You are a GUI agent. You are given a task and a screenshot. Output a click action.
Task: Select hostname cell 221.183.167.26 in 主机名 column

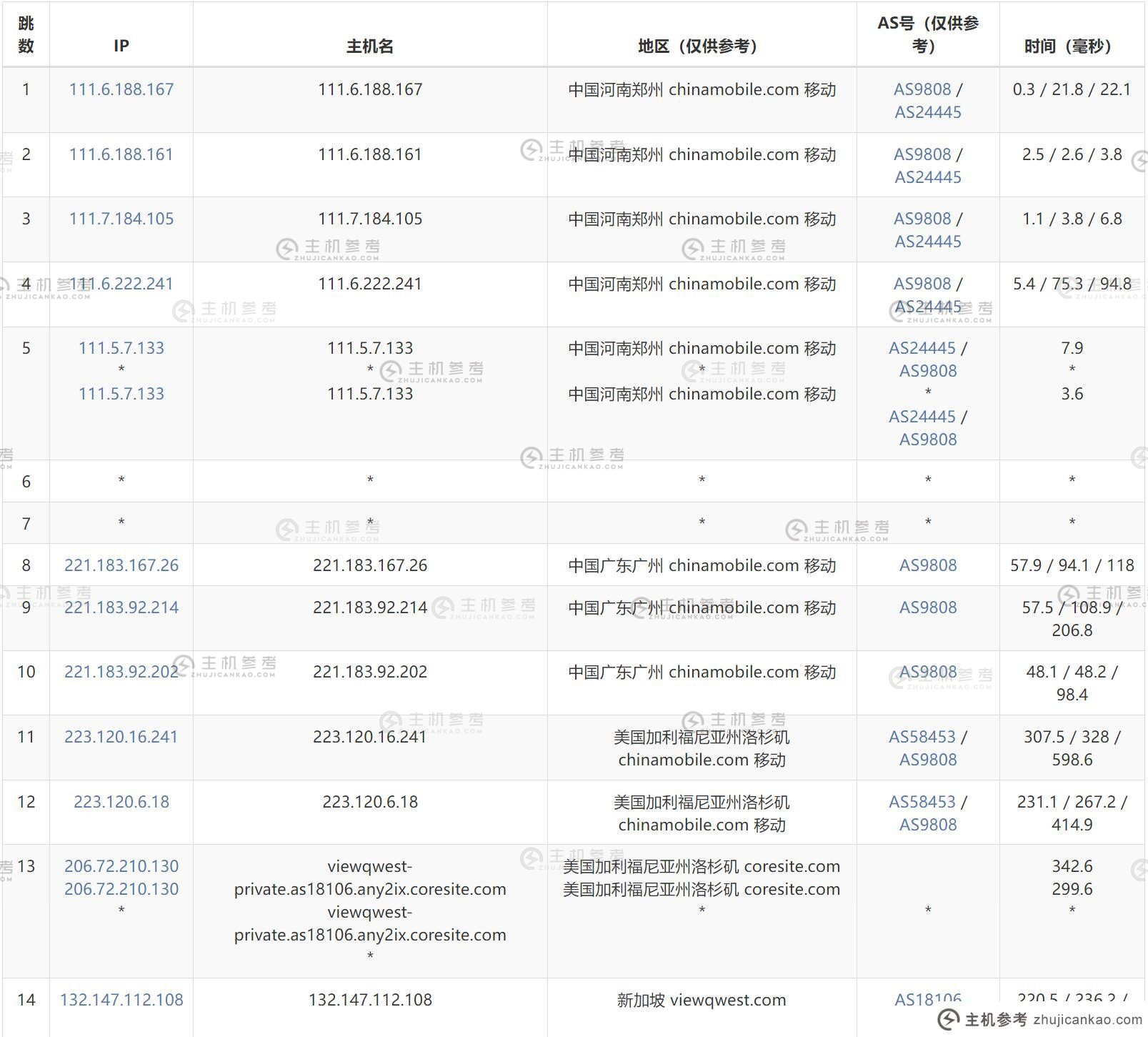[370, 565]
